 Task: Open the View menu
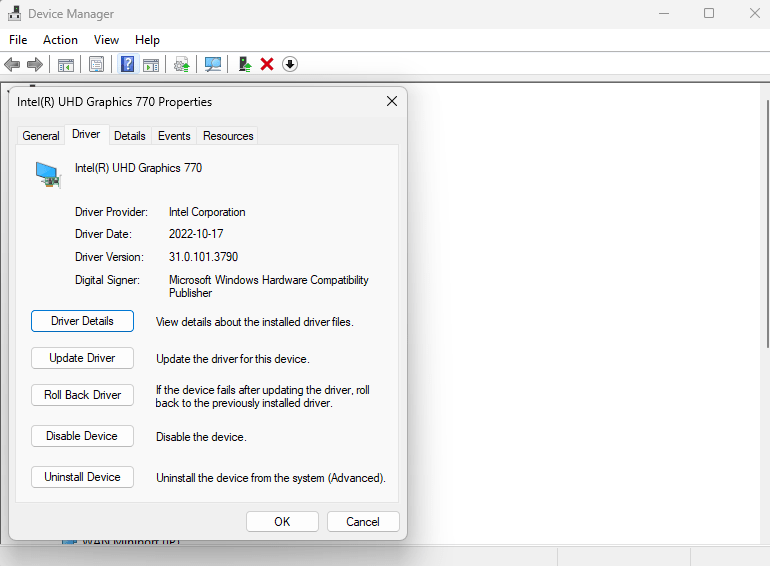pyautogui.click(x=107, y=40)
